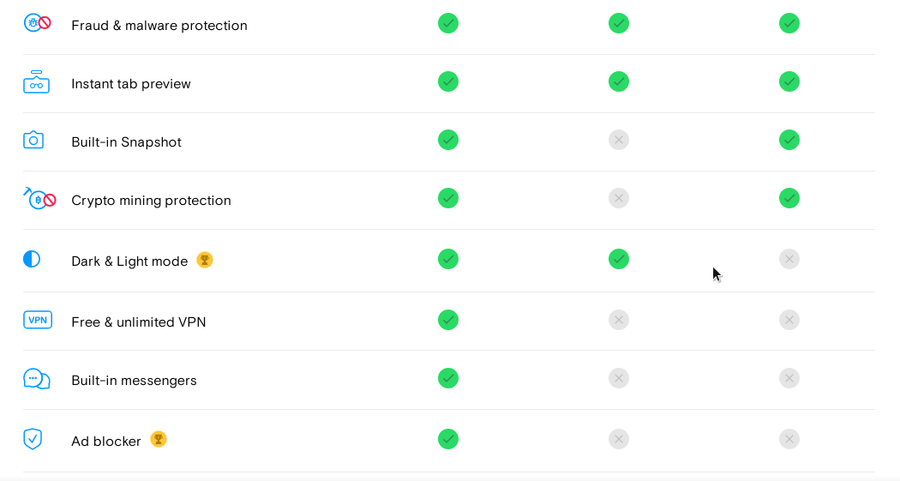Screen dimensions: 900x481
Task: Click the Ad blocker shield icon
Action: click(33, 439)
